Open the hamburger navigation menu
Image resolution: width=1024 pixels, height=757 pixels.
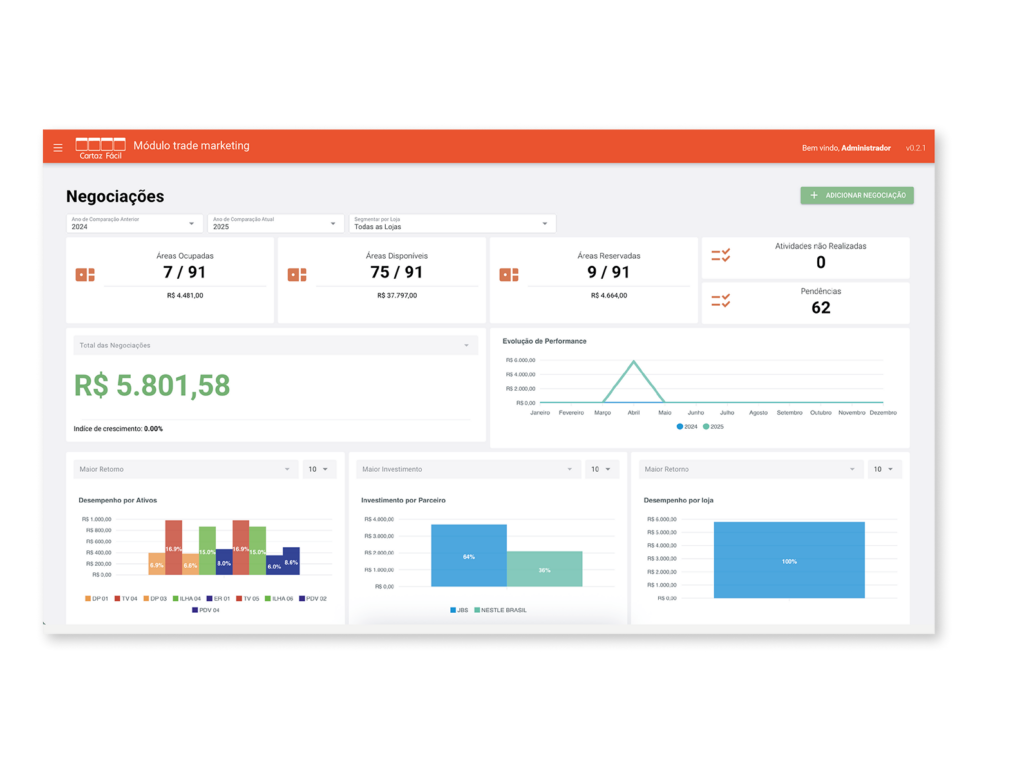click(x=58, y=148)
